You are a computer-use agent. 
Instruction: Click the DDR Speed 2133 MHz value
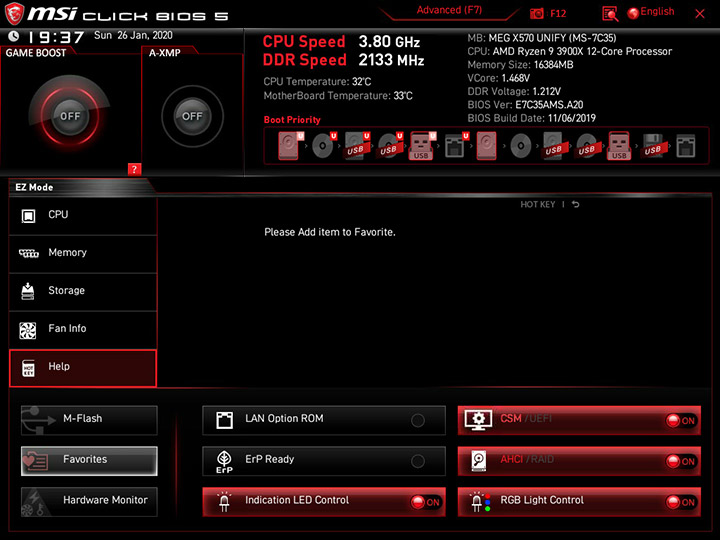(391, 60)
